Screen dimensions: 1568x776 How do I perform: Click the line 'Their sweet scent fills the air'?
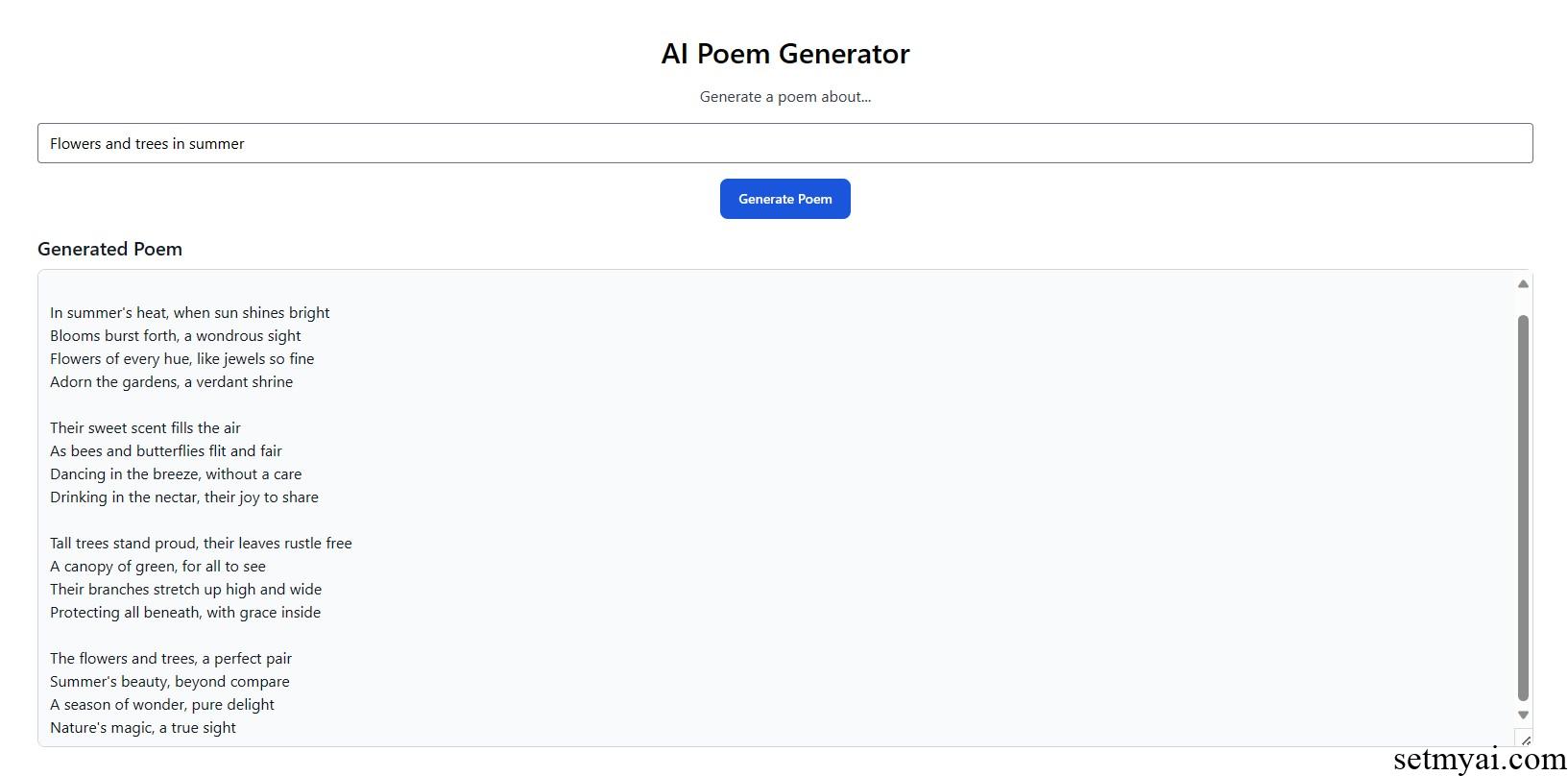[x=145, y=427]
